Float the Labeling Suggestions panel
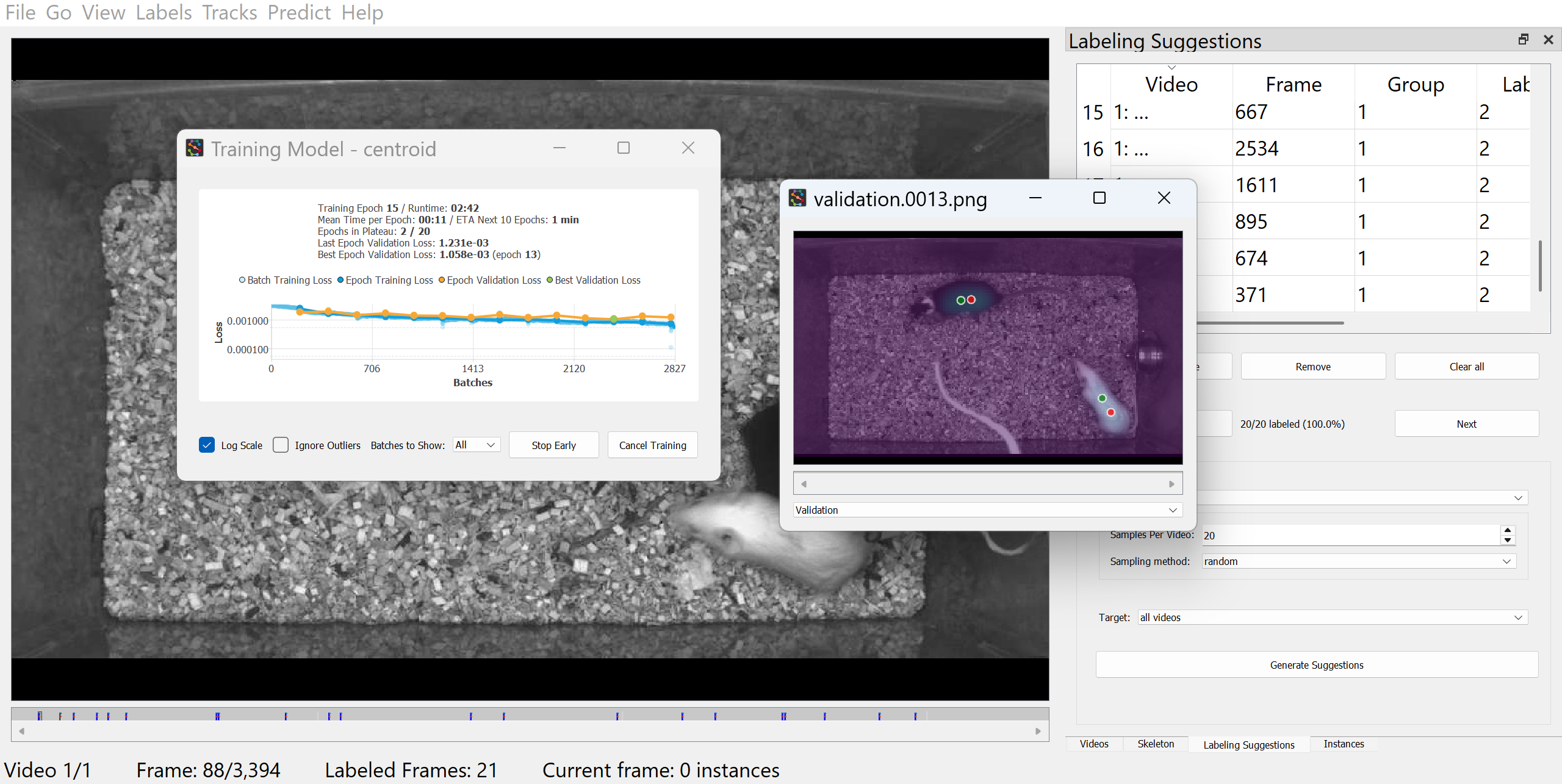Screen dimensions: 1562x784 pyautogui.click(x=1523, y=40)
